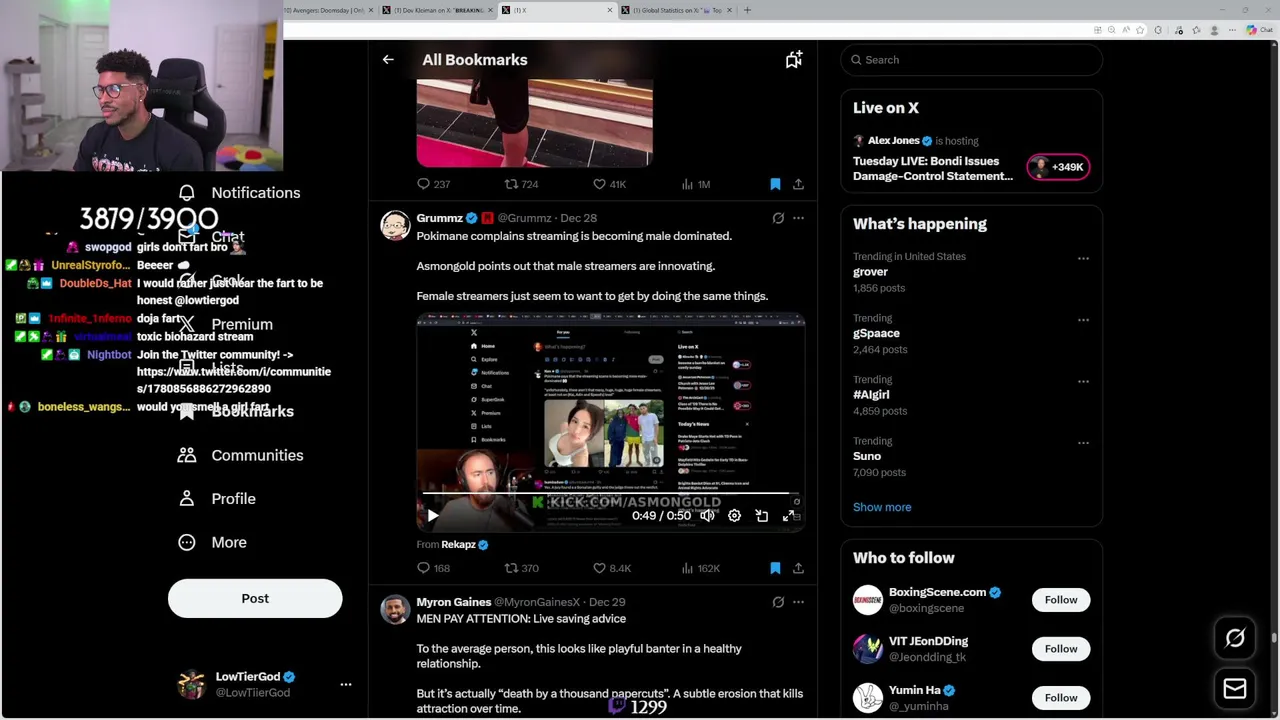
Task: Open the grover trending topic
Action: [x=870, y=272]
